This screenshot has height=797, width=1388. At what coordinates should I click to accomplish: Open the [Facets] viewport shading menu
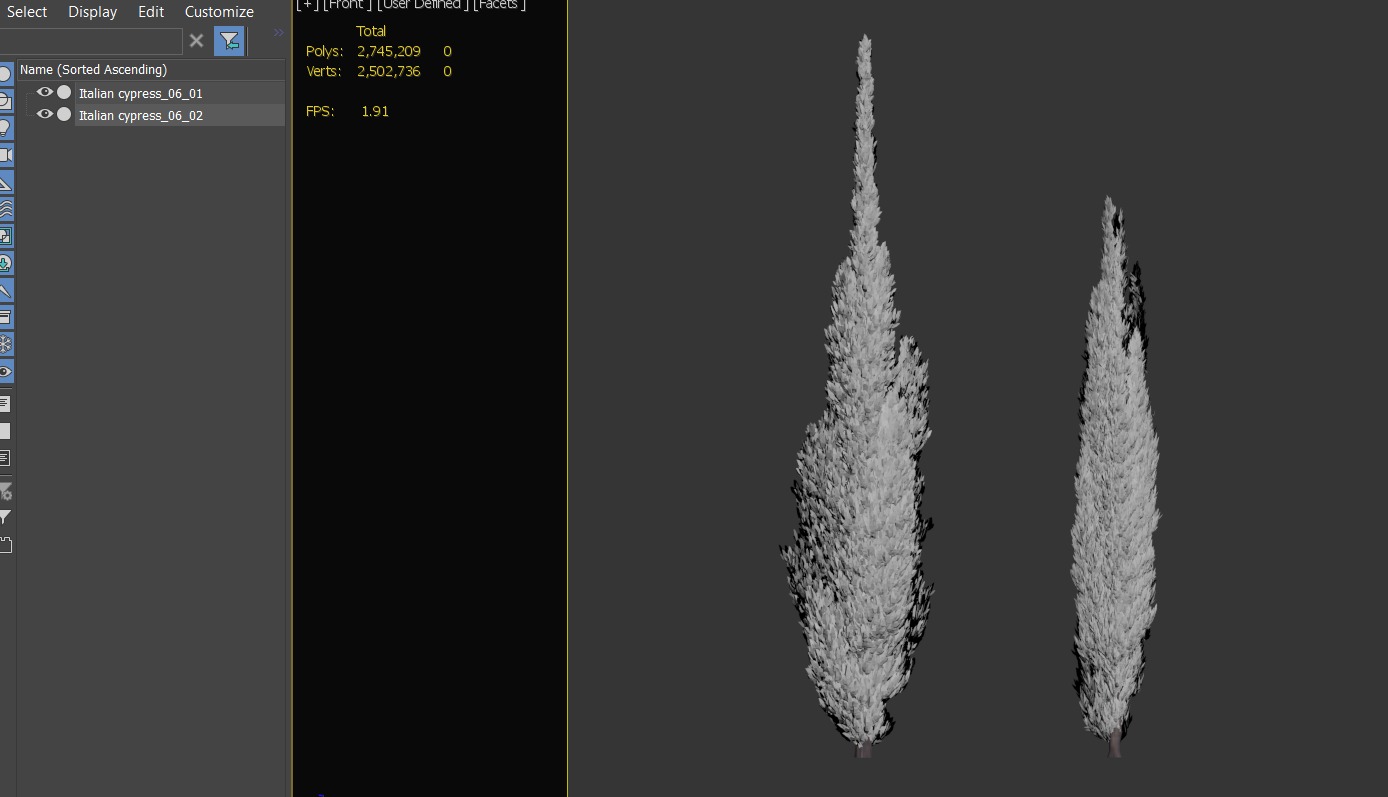point(499,5)
